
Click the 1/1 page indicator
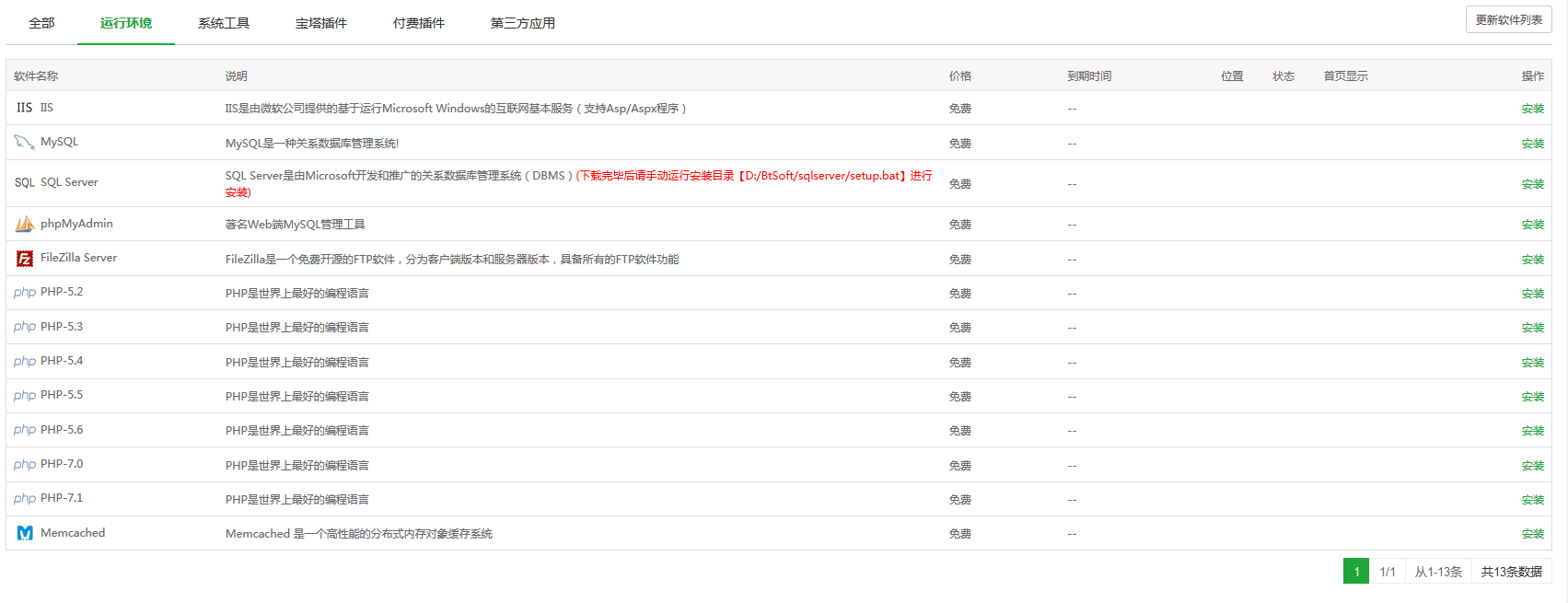click(x=1388, y=572)
